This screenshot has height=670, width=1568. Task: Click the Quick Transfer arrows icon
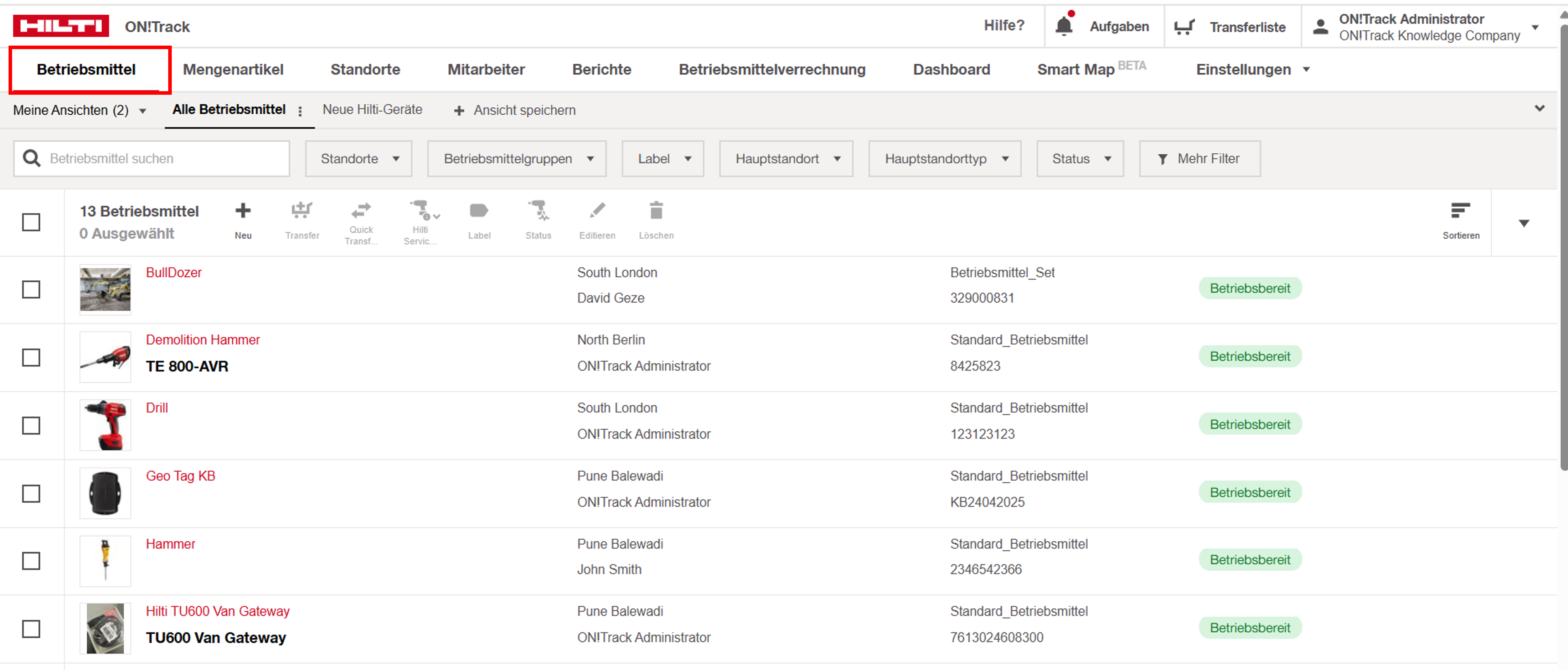(x=361, y=210)
